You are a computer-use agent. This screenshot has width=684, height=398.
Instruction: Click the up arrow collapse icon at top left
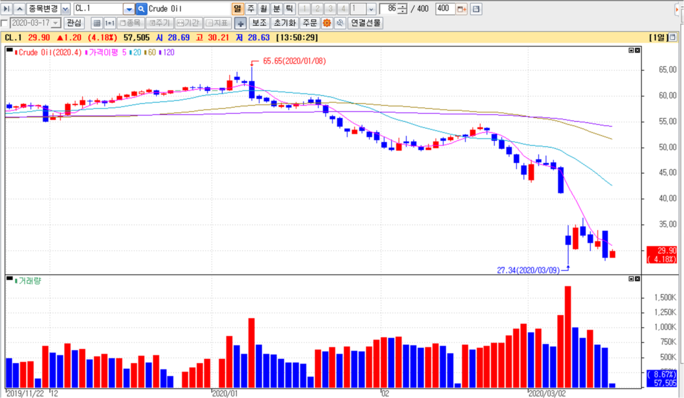(20, 9)
